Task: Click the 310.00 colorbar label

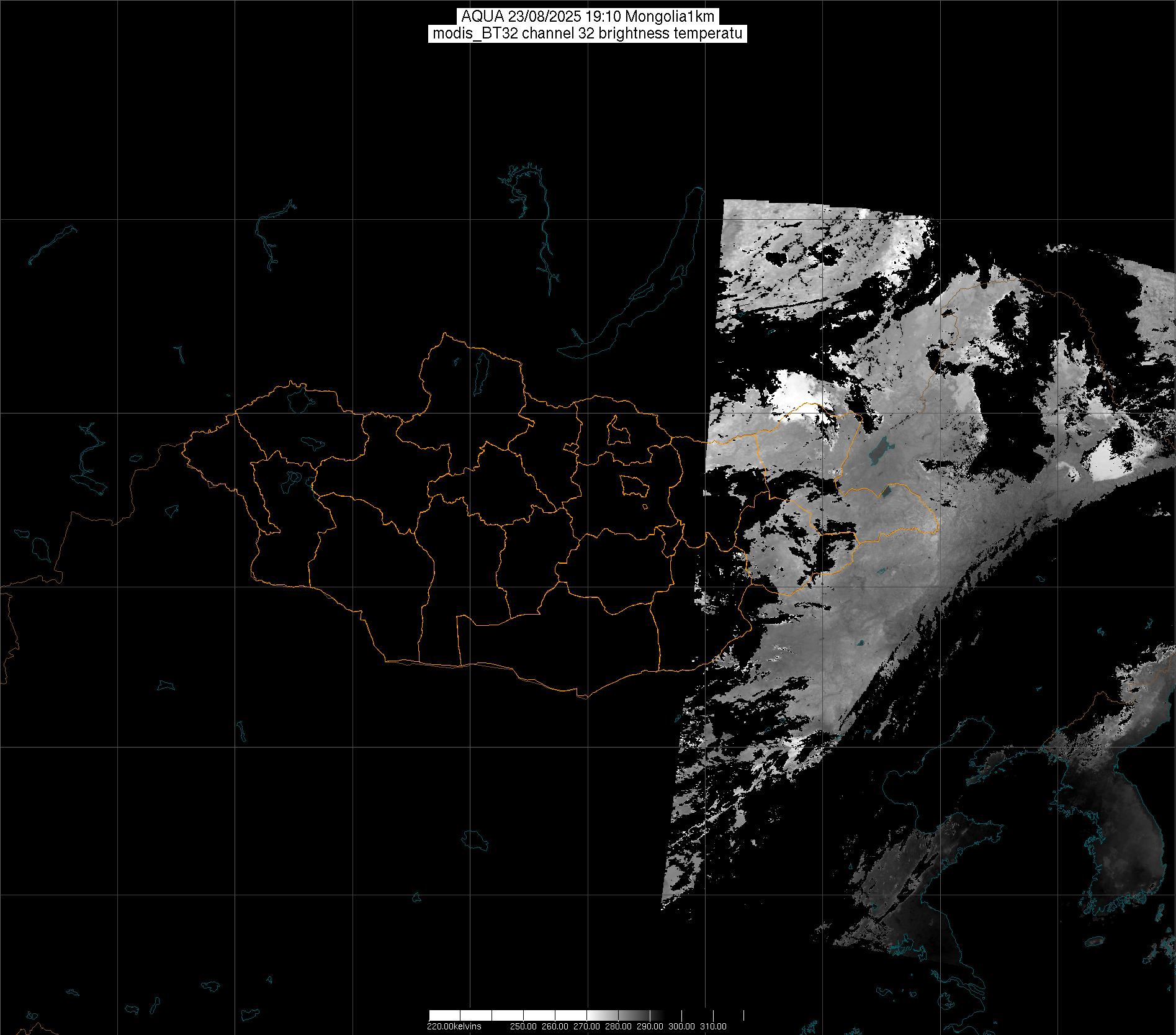Action: click(x=713, y=1026)
